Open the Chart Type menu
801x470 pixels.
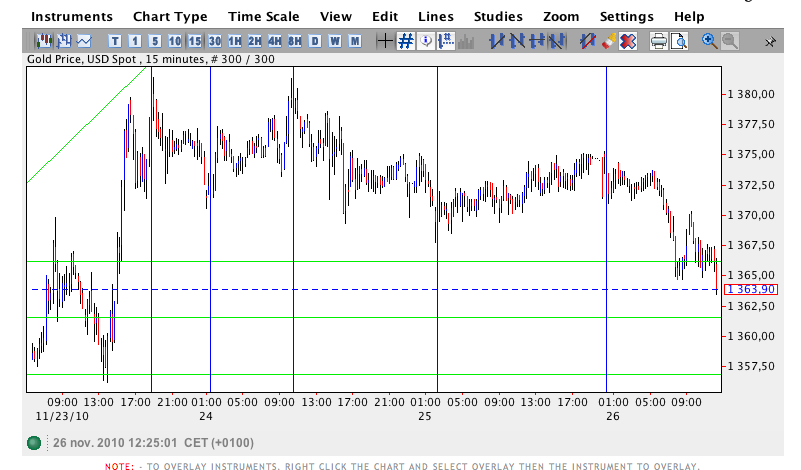(x=170, y=16)
